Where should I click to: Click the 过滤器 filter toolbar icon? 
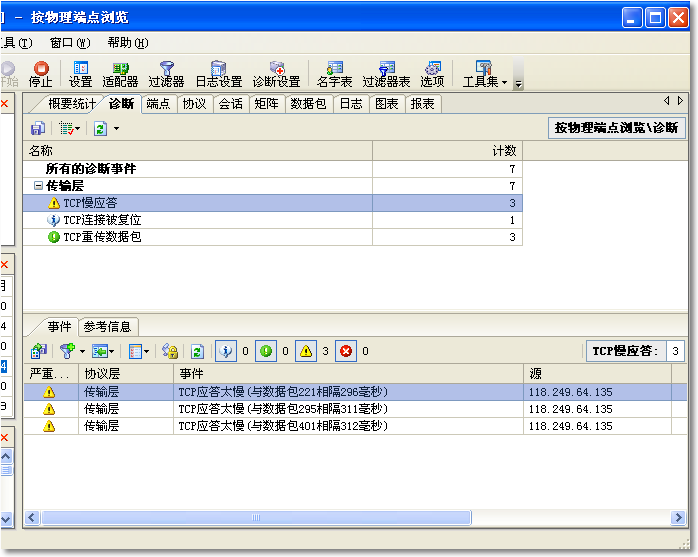tap(166, 74)
